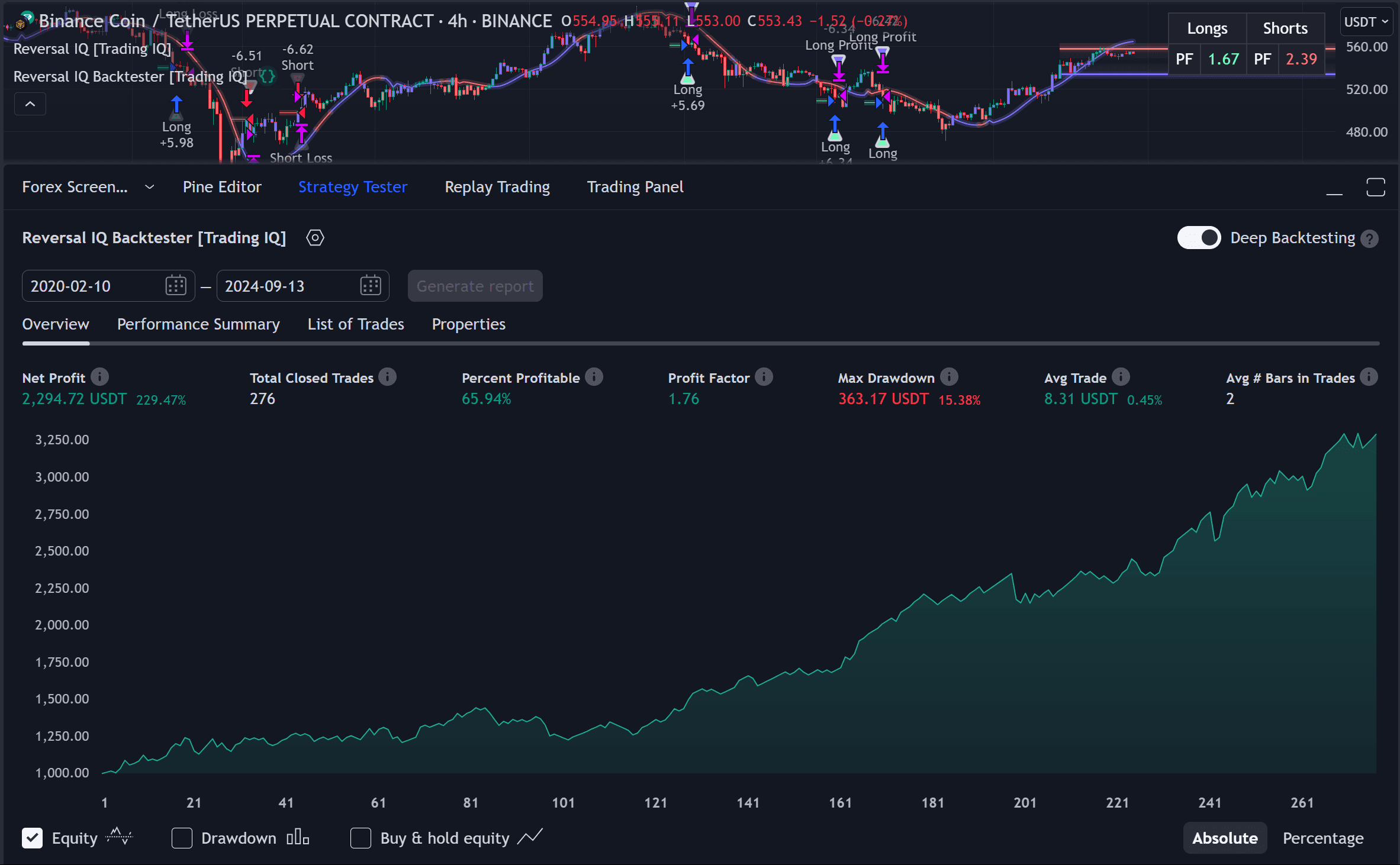1400x865 pixels.
Task: Open the Pine Editor tab
Action: pos(222,187)
